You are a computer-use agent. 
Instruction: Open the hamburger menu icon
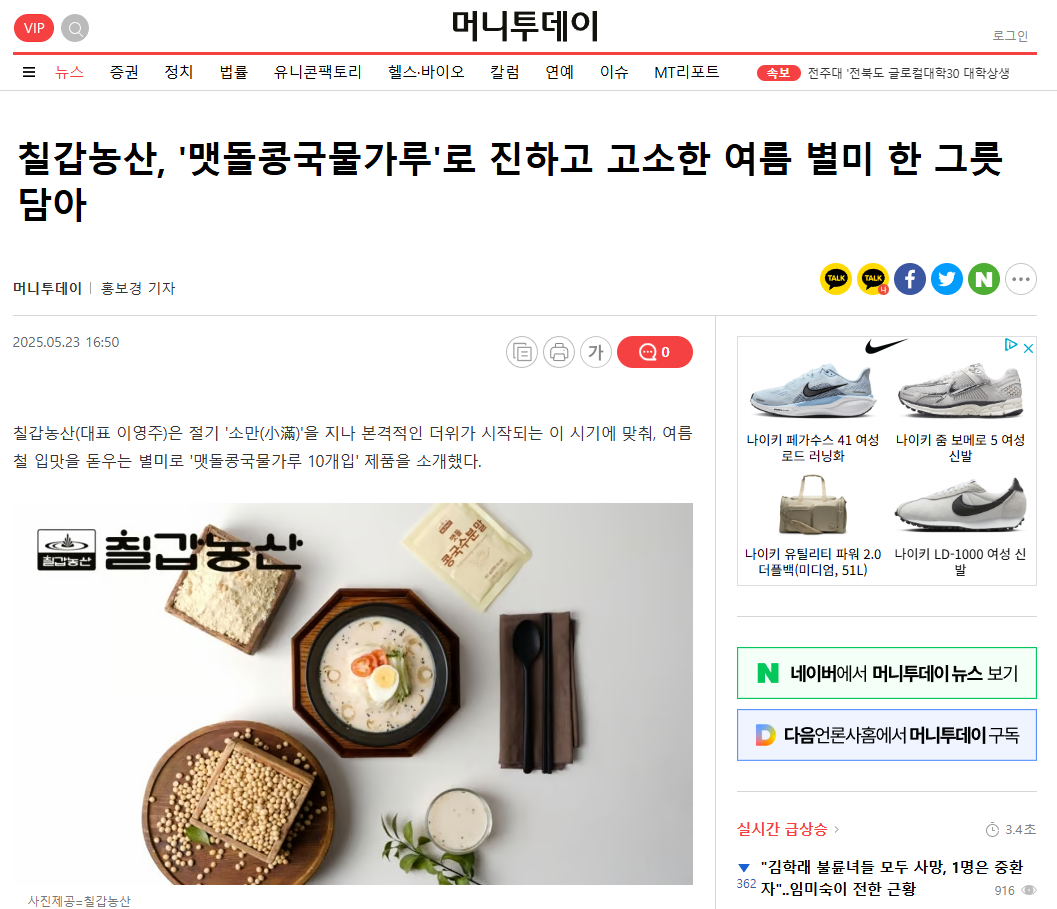[29, 72]
